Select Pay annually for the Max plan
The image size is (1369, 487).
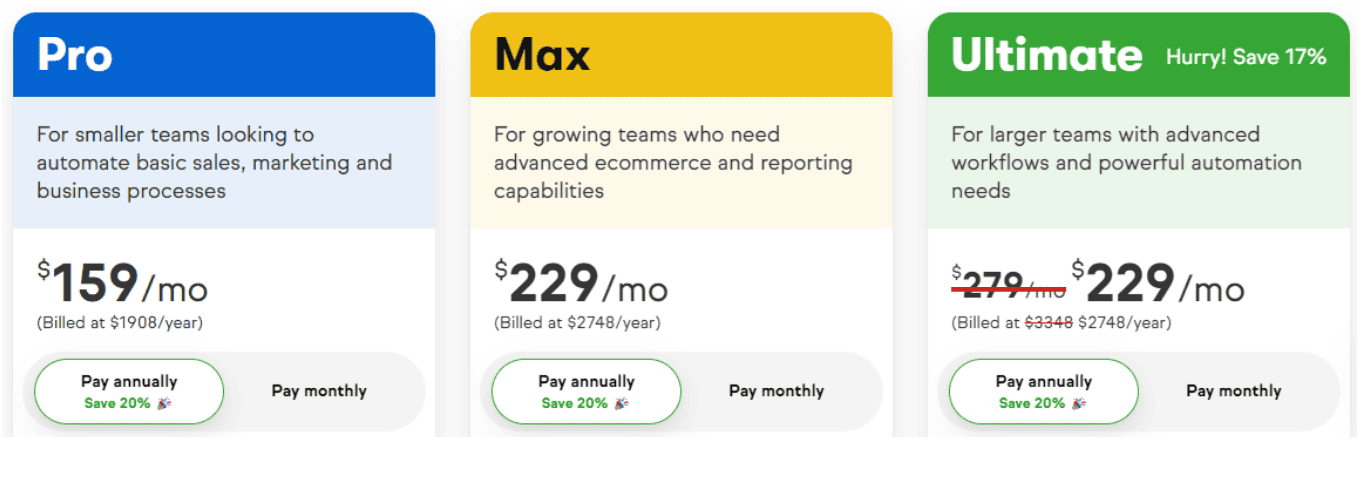pos(586,392)
